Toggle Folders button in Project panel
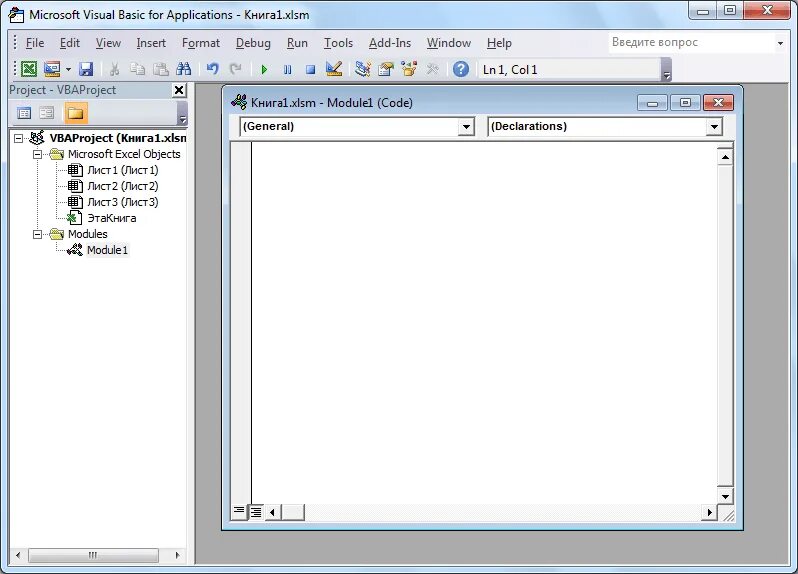Viewport: 798px width, 574px height. coord(76,113)
